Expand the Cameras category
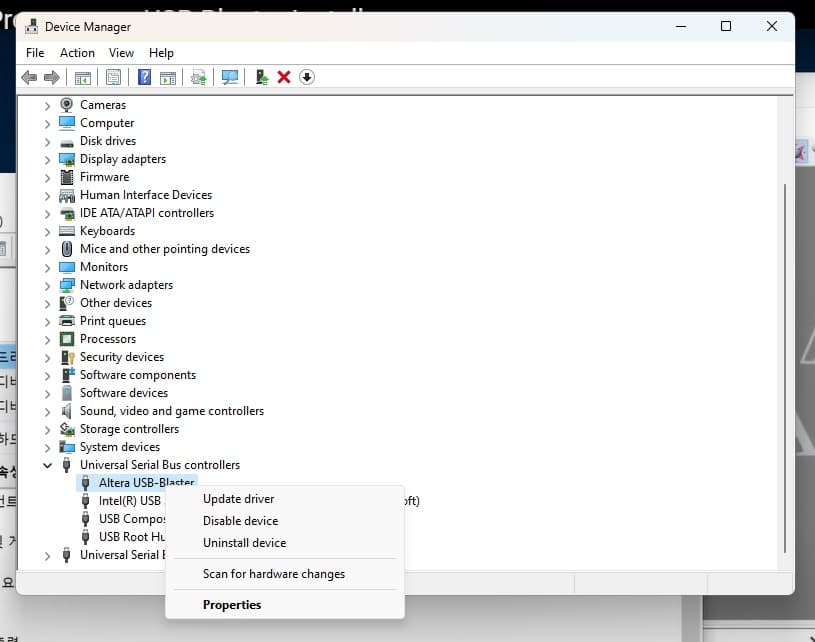The height and width of the screenshot is (642, 815). [47, 106]
